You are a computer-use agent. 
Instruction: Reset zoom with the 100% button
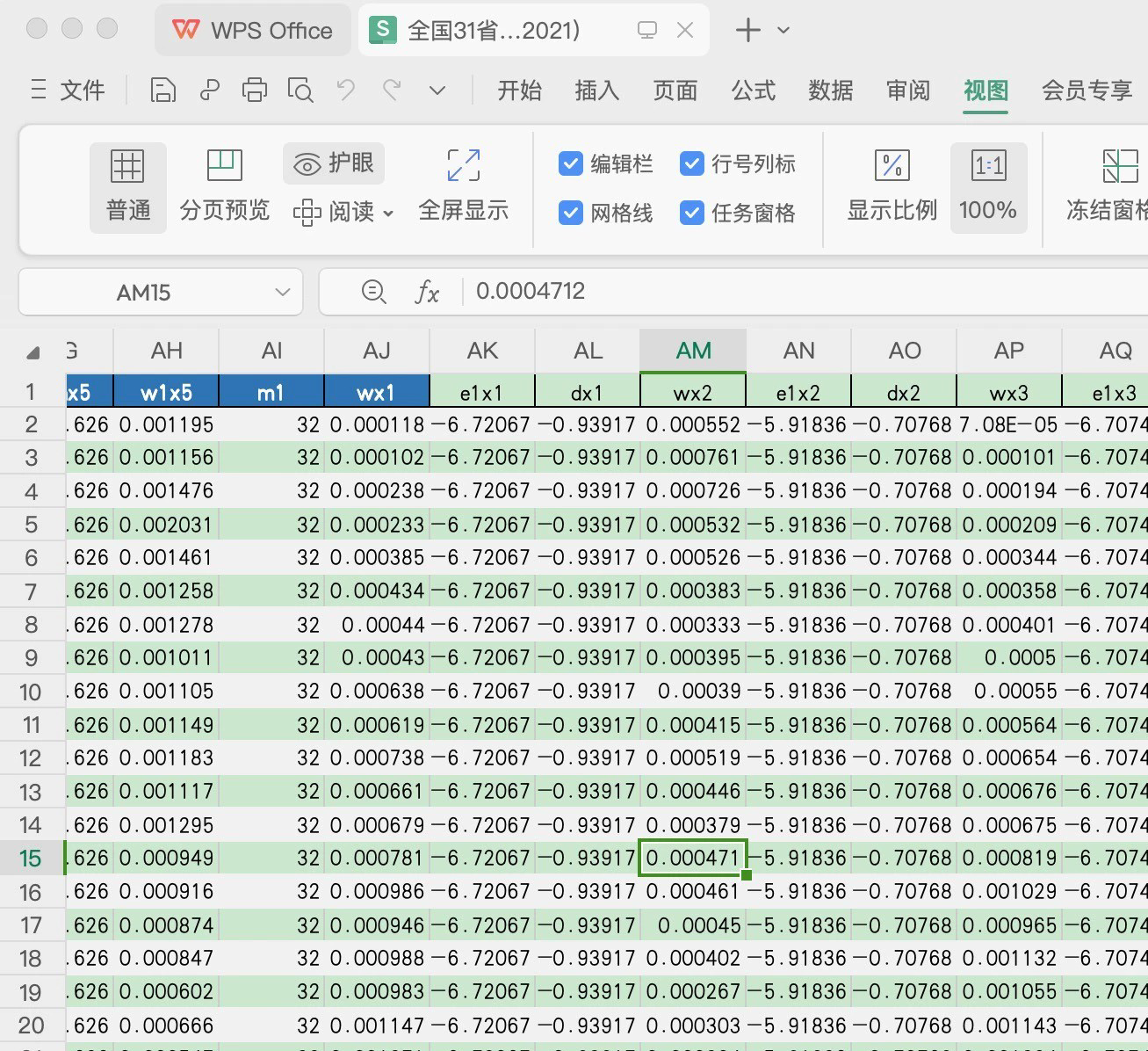988,186
